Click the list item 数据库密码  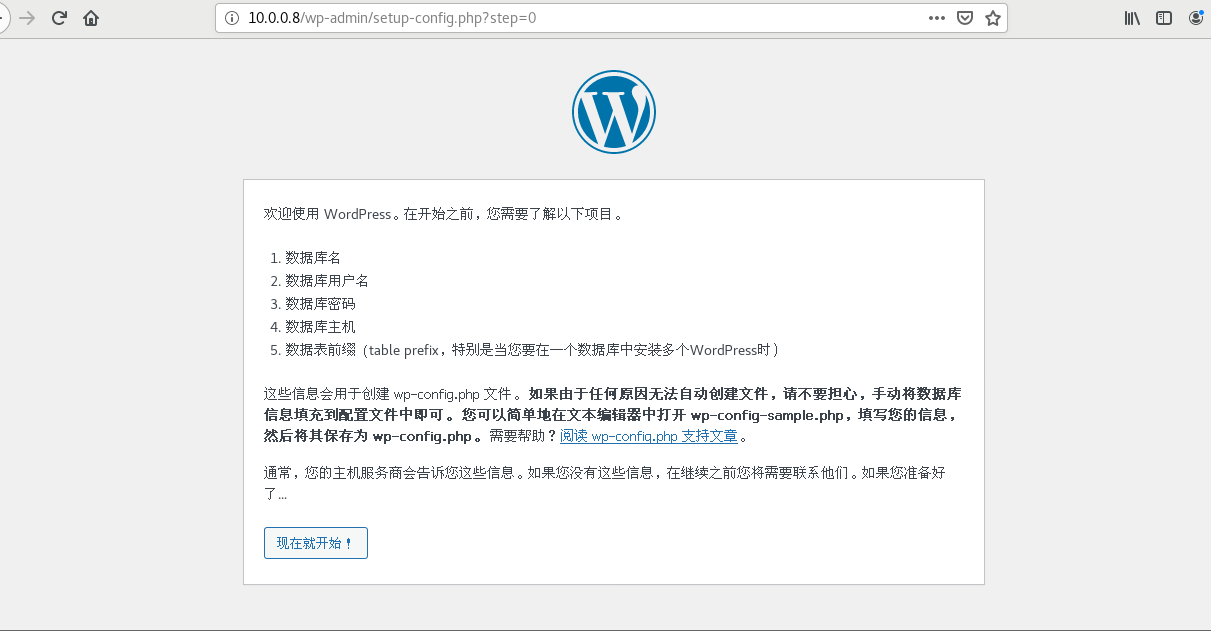click(x=320, y=304)
